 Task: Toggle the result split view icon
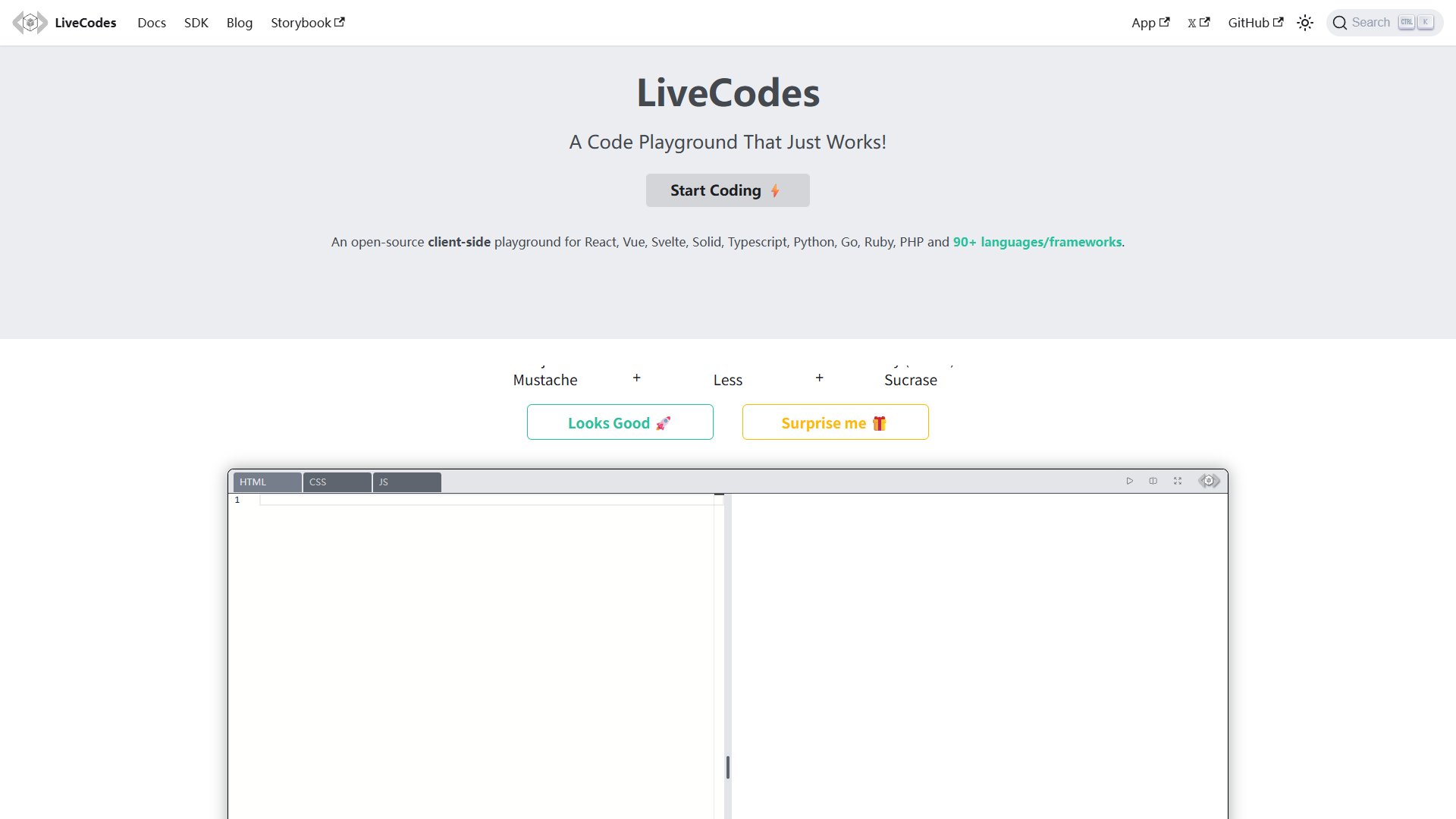coord(1153,481)
